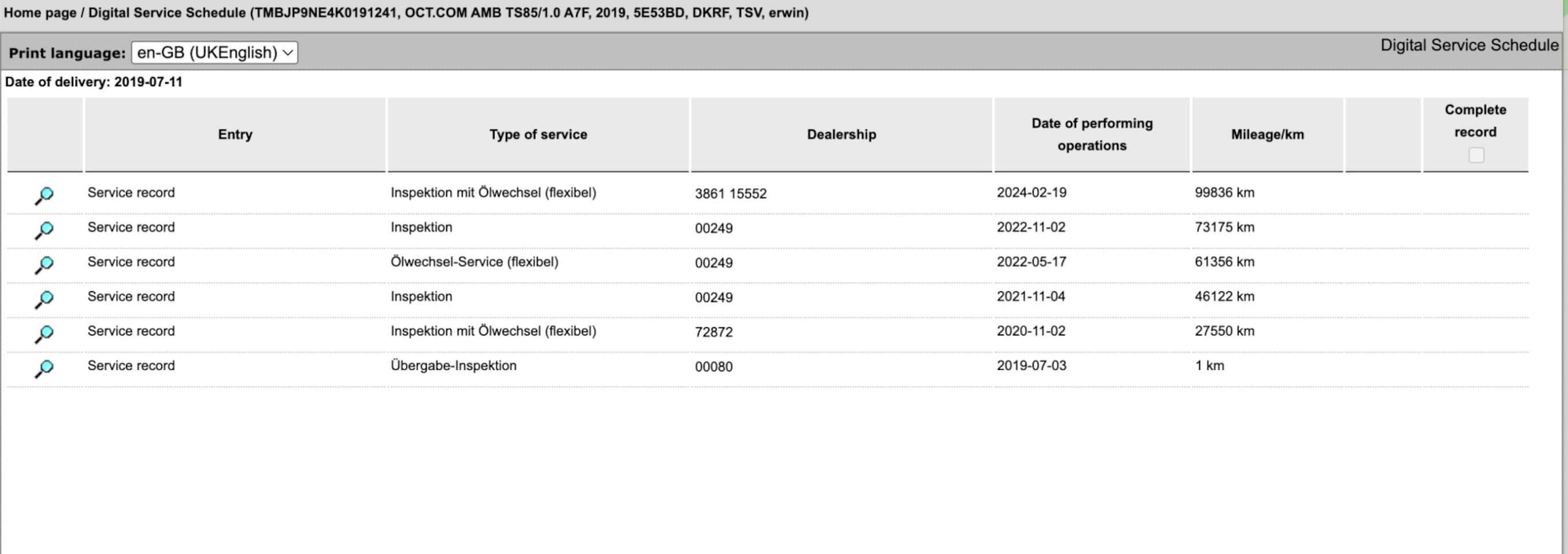Image resolution: width=1568 pixels, height=554 pixels.
Task: Sort by the Entry column header
Action: pyautogui.click(x=235, y=134)
